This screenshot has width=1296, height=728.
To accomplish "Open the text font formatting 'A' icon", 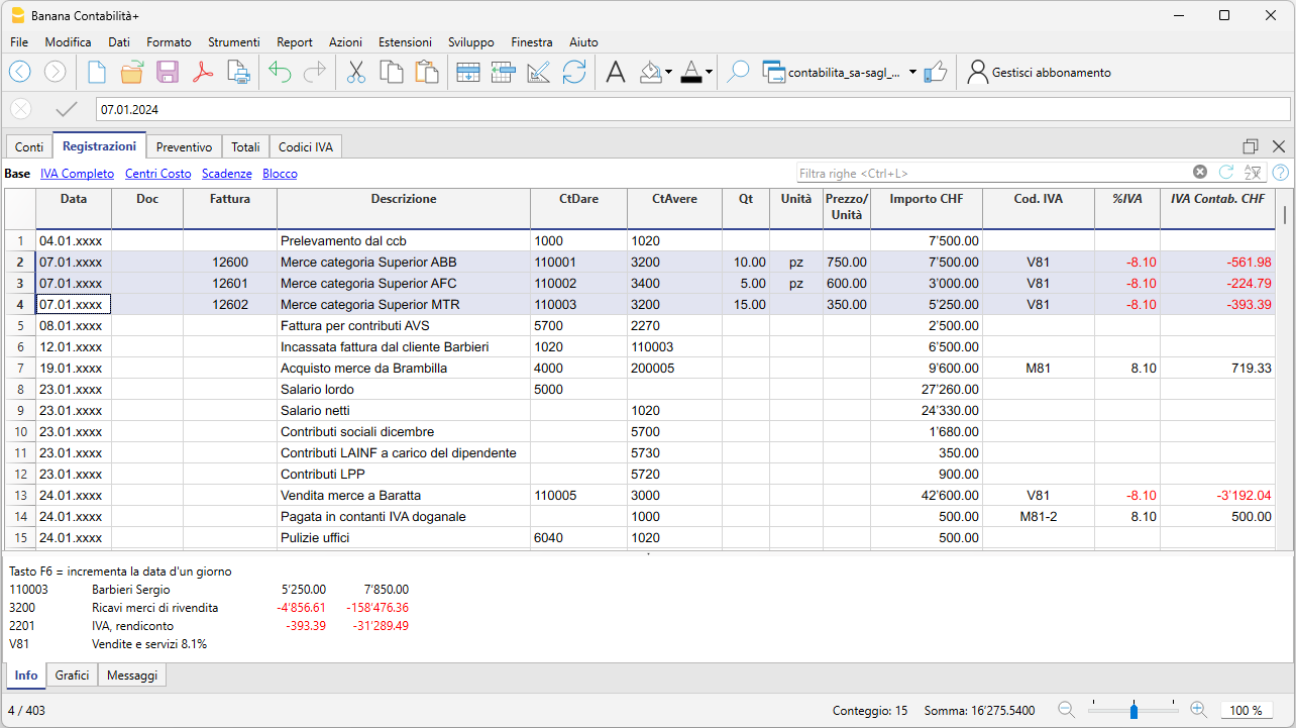I will [x=616, y=72].
